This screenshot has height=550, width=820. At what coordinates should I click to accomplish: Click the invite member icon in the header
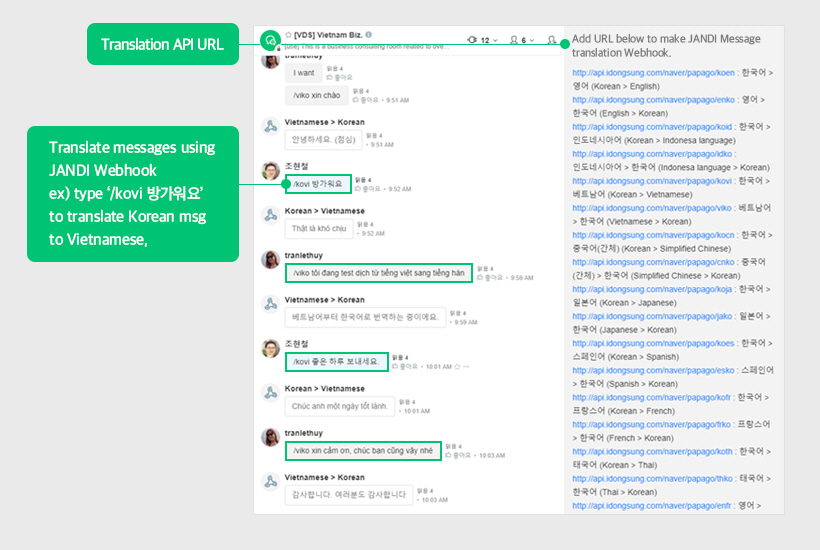[x=552, y=40]
